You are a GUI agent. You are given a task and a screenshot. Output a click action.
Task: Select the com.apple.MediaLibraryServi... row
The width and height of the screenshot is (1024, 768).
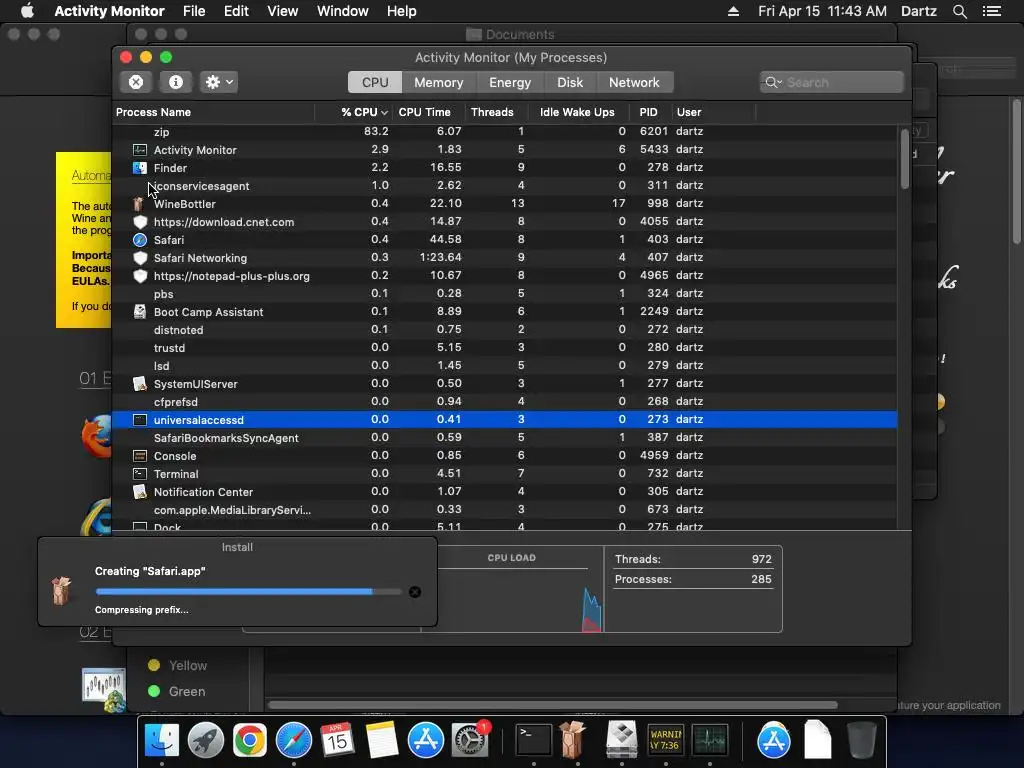(505, 509)
